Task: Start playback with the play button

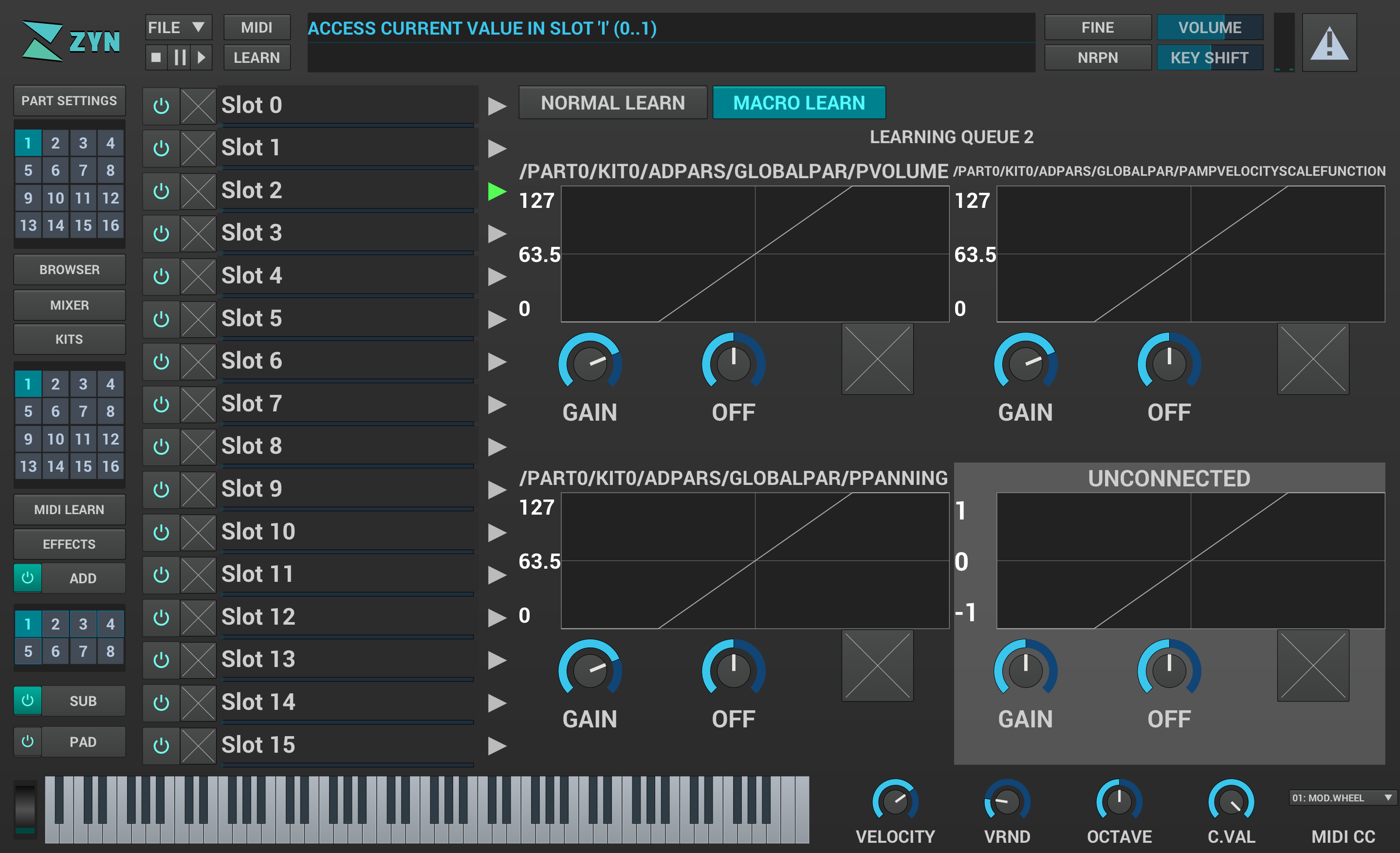Action: tap(201, 57)
